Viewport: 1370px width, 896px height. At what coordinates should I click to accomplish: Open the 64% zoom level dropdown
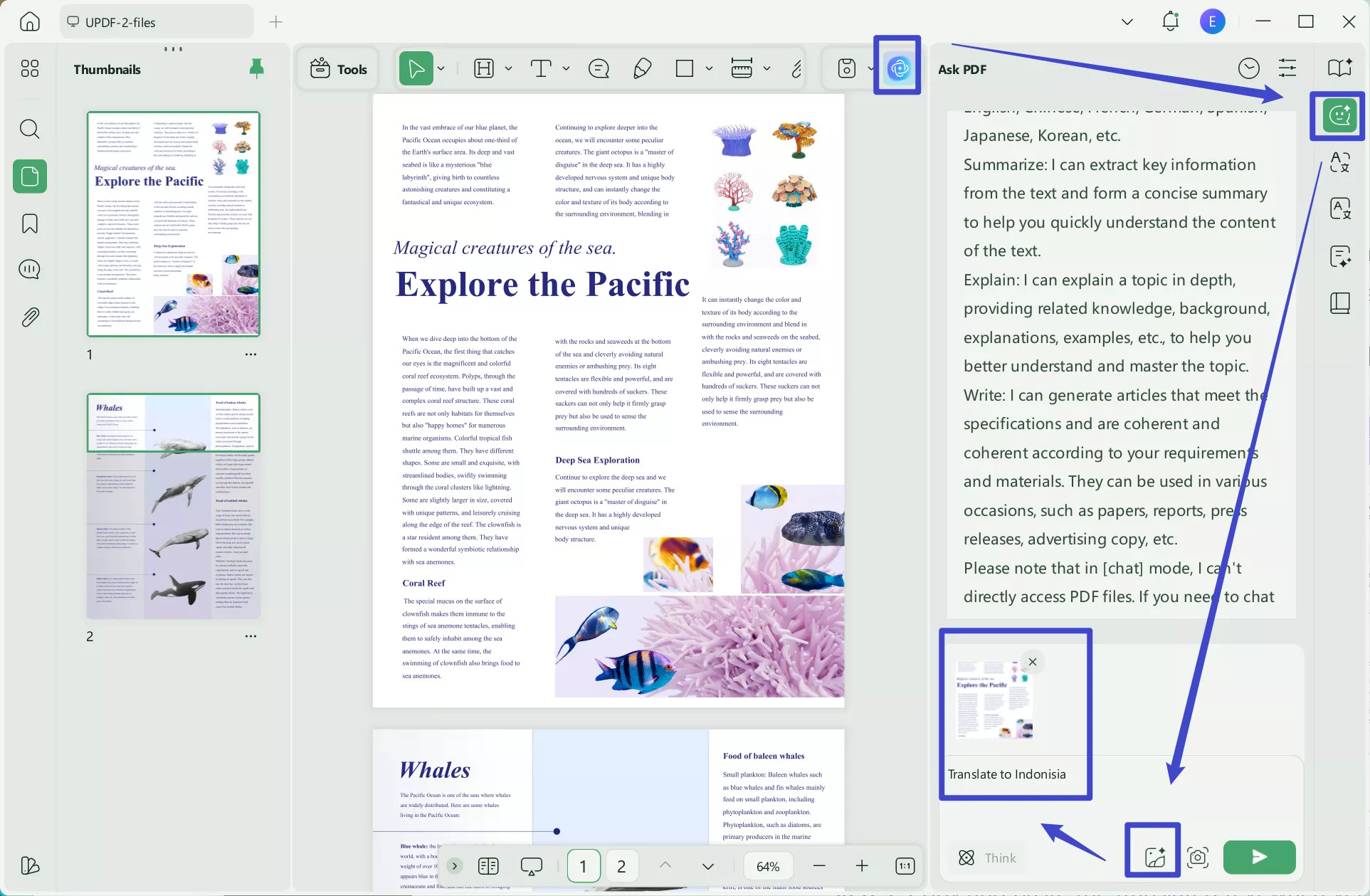pyautogui.click(x=767, y=865)
